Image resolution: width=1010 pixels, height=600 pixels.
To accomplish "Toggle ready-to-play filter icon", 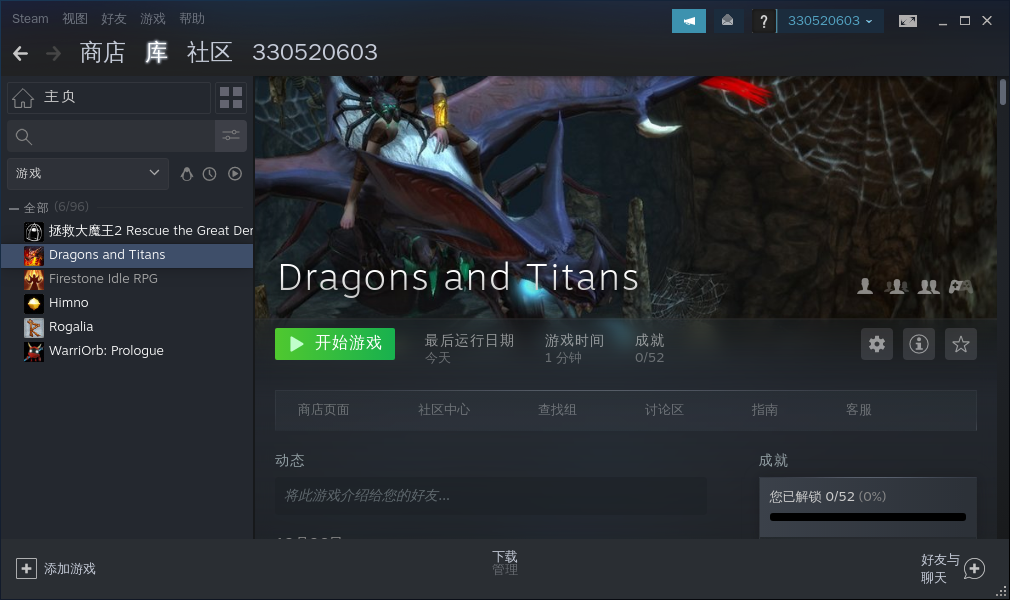I will coord(235,174).
